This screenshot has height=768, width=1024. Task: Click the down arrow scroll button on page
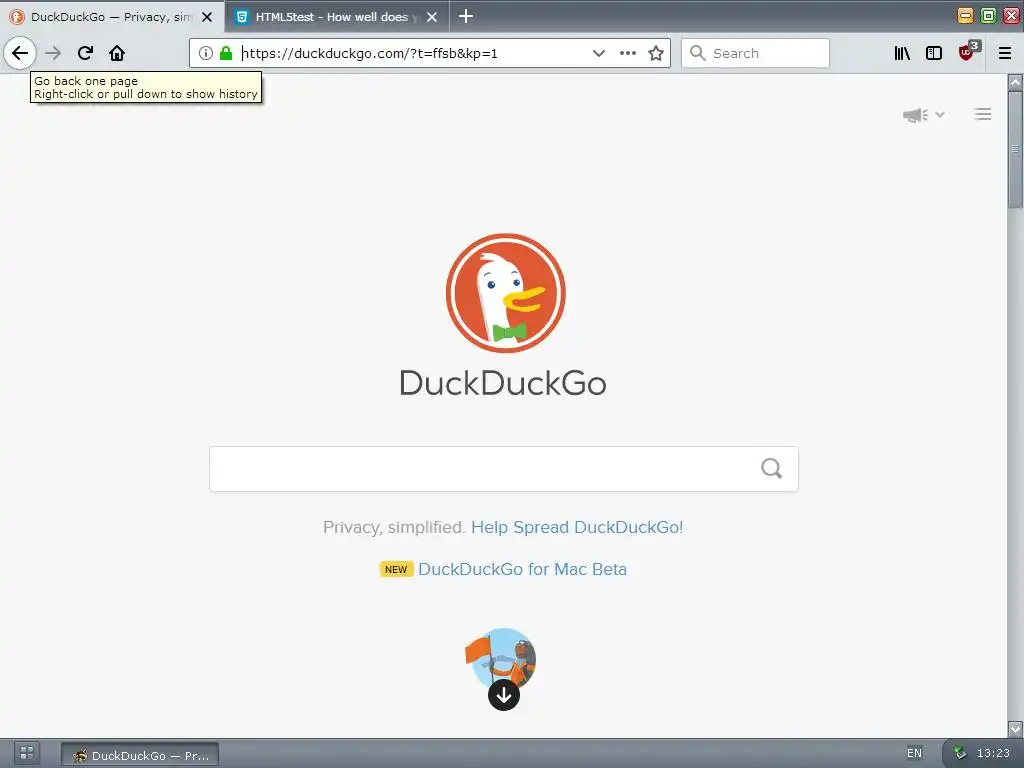504,695
